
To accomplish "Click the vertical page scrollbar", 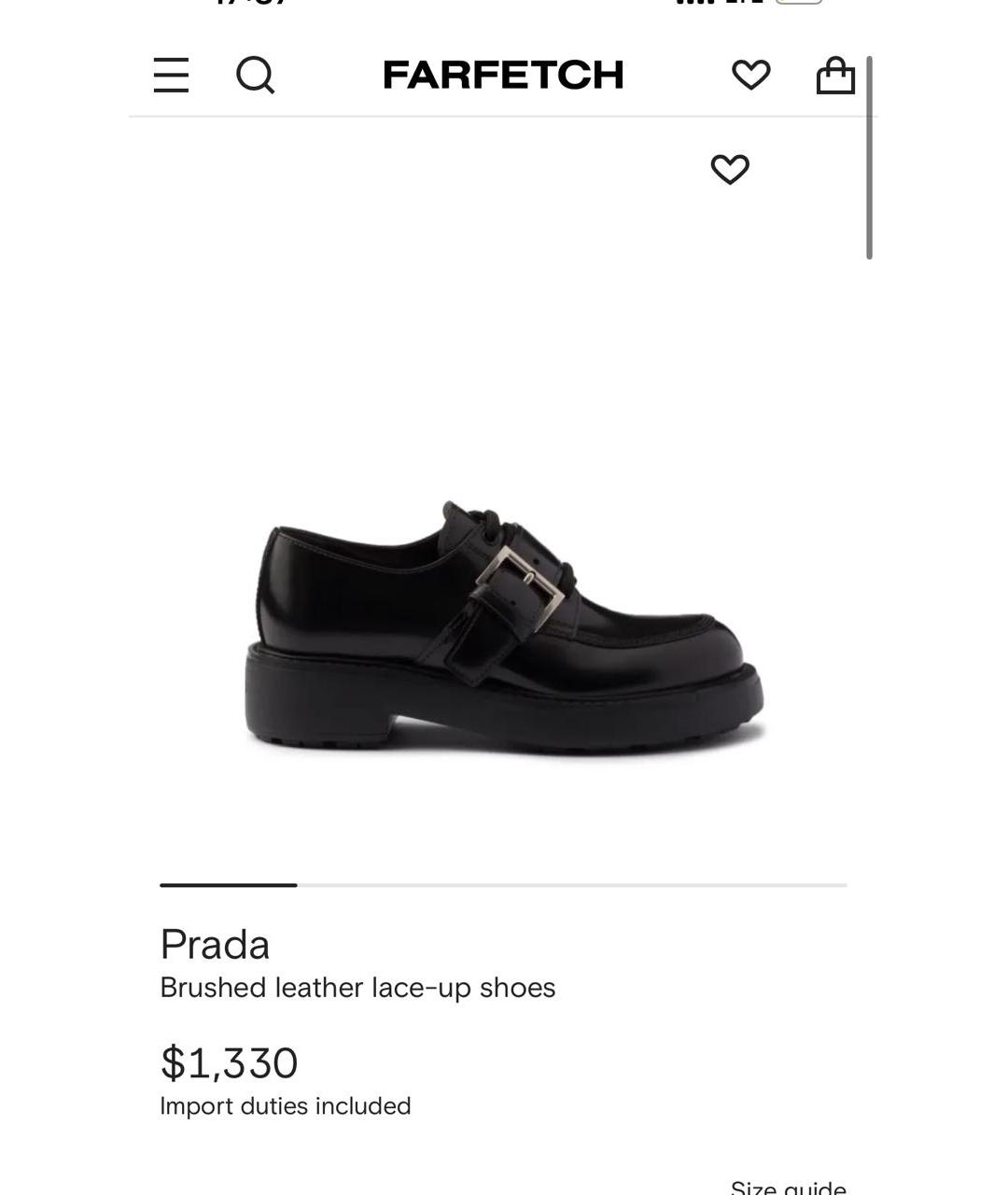I will point(869,159).
